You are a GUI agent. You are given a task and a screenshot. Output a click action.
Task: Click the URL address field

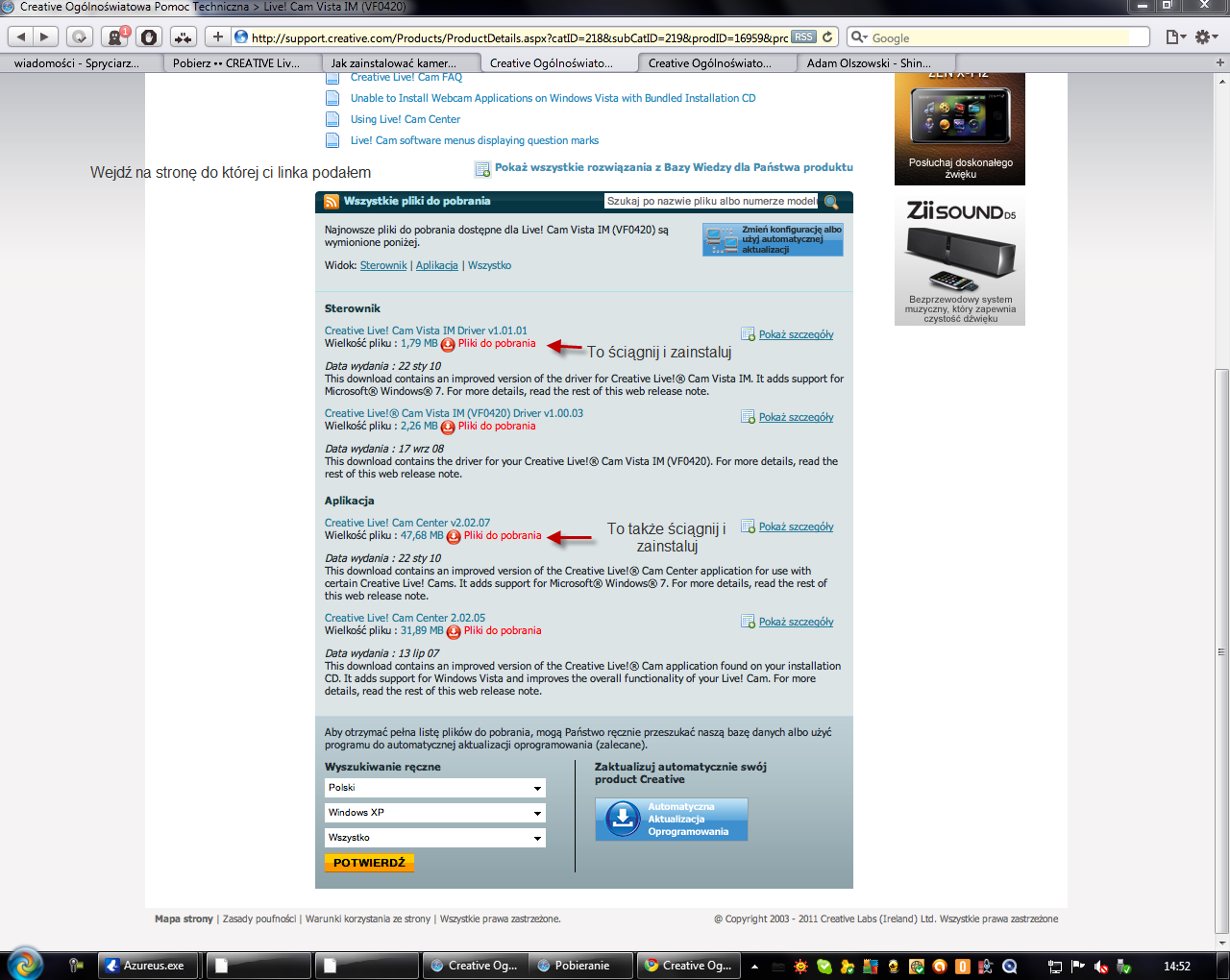pos(519,37)
